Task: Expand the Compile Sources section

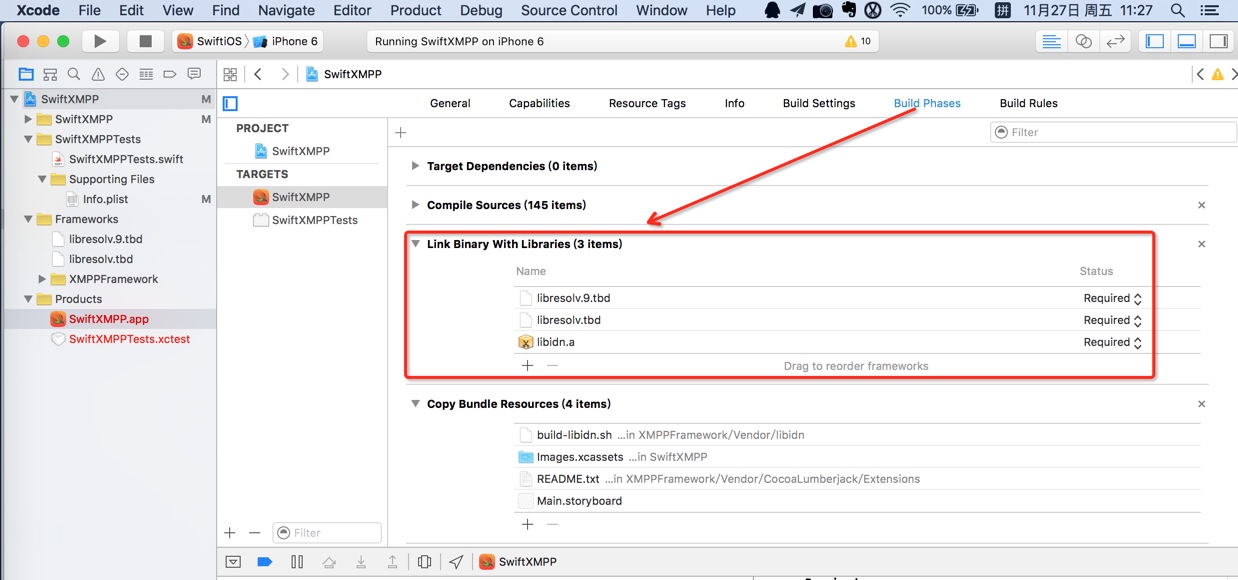Action: pyautogui.click(x=415, y=205)
